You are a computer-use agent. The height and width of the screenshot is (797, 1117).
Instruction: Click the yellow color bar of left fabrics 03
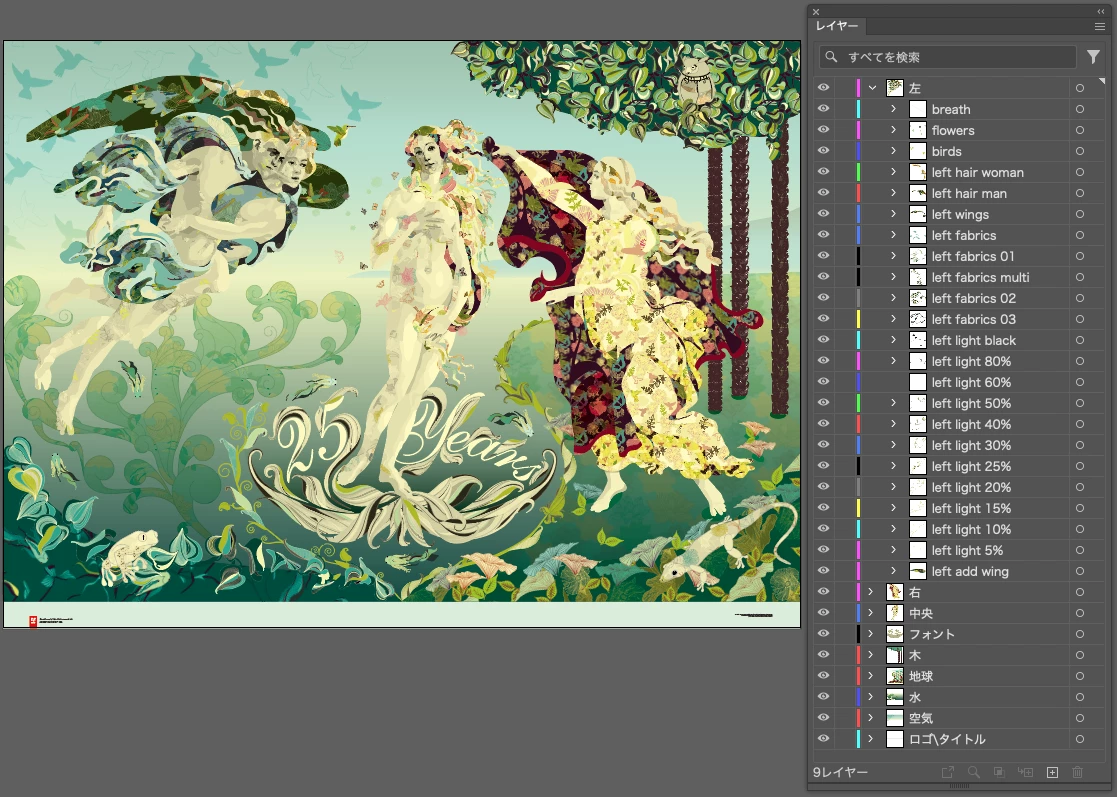[x=858, y=318]
